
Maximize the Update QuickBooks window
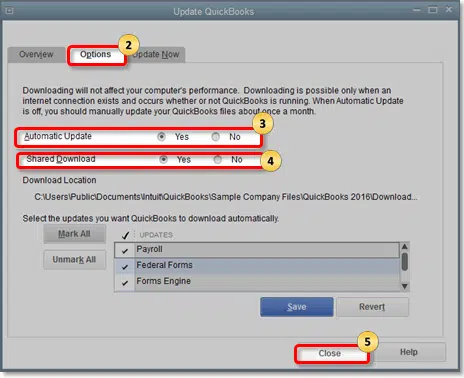[433, 10]
